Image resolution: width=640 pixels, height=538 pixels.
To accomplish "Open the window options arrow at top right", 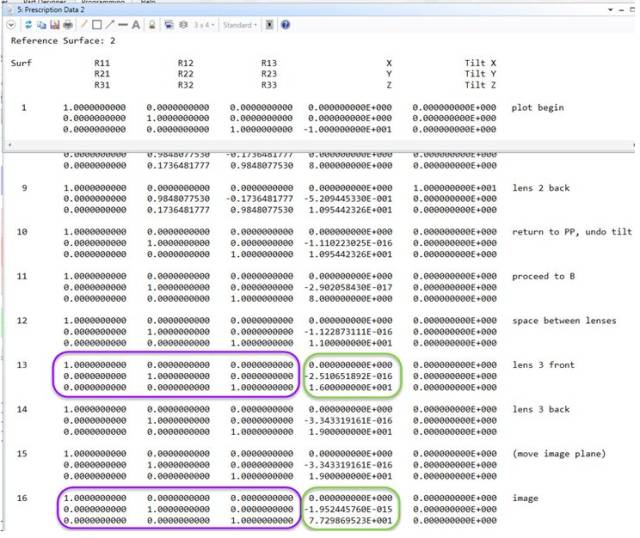I will click(611, 9).
